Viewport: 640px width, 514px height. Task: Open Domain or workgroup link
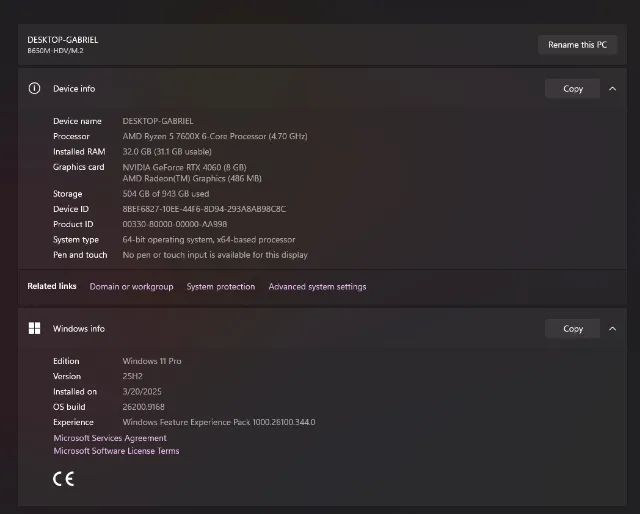click(131, 287)
